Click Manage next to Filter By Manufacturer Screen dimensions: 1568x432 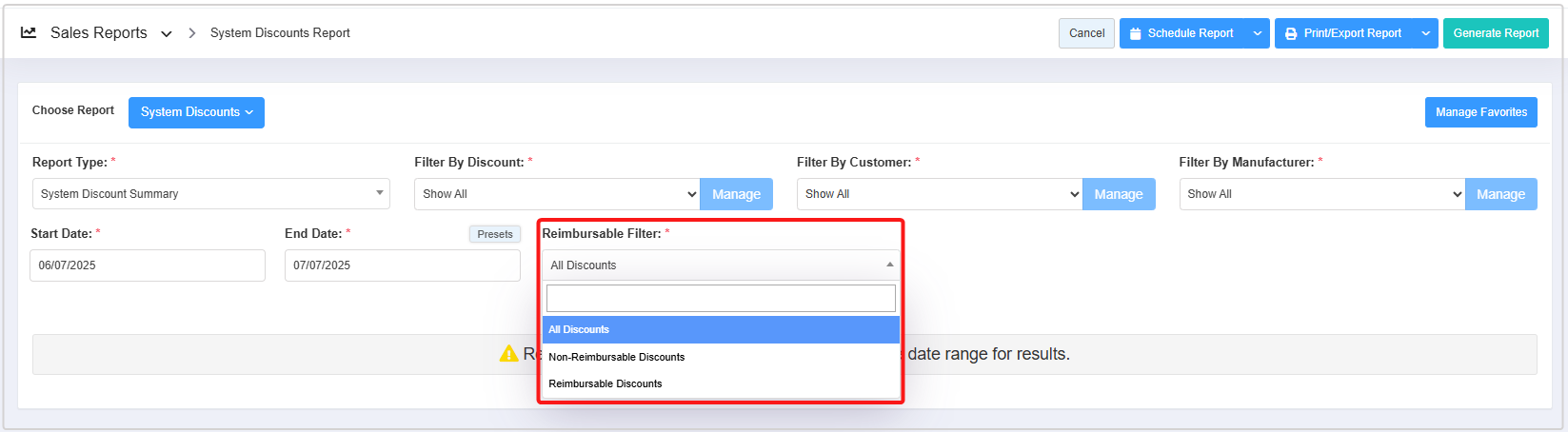pos(1500,194)
